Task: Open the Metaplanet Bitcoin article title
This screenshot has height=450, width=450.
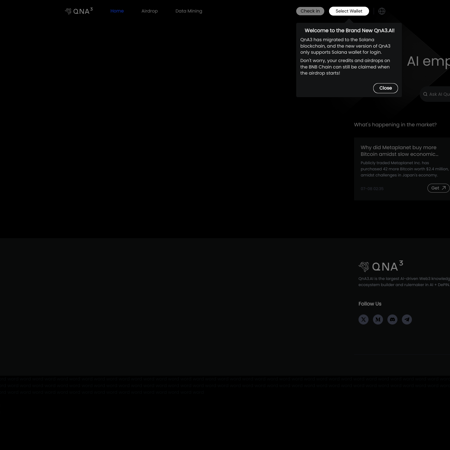Action: (x=399, y=151)
